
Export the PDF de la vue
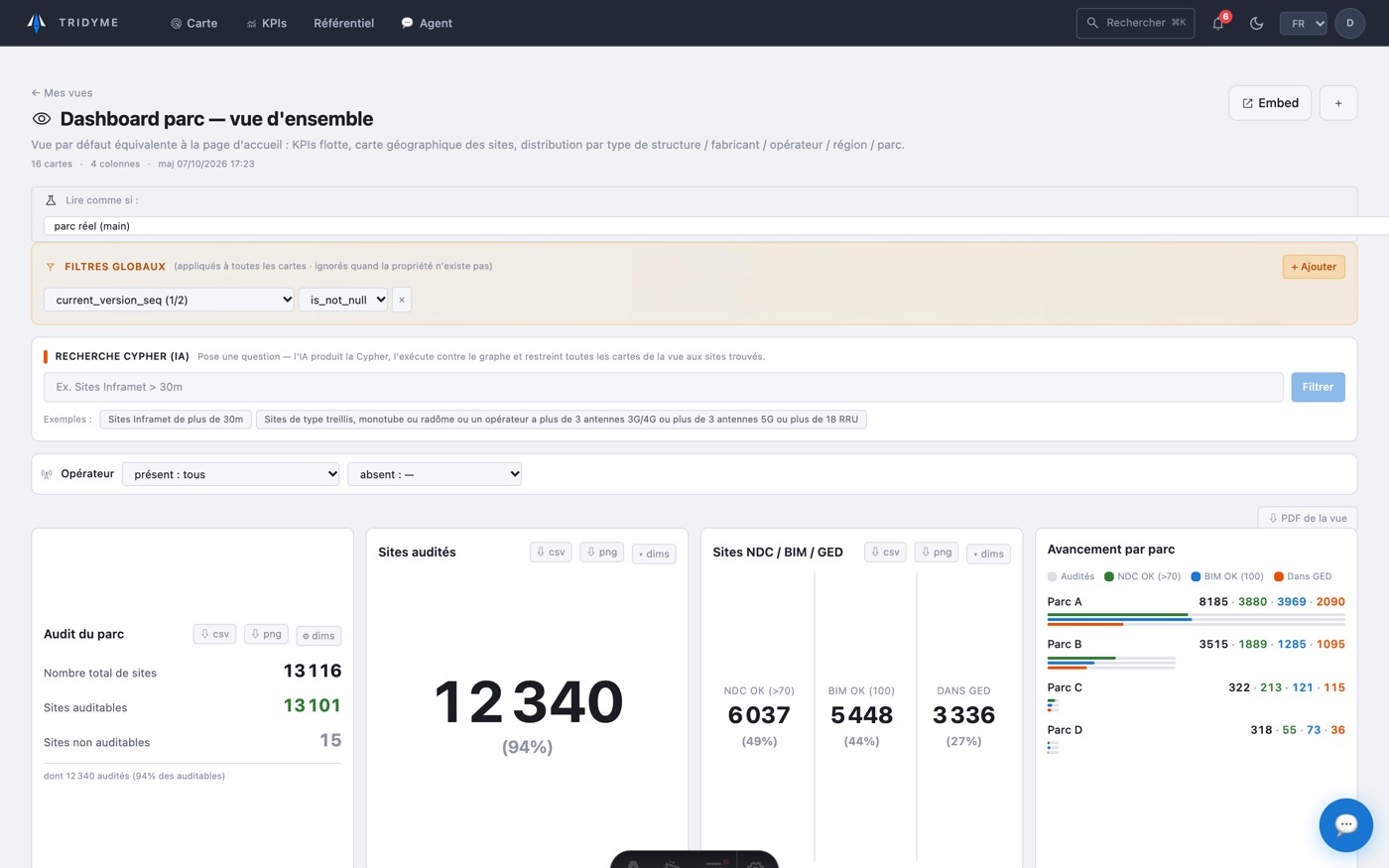tap(1308, 518)
